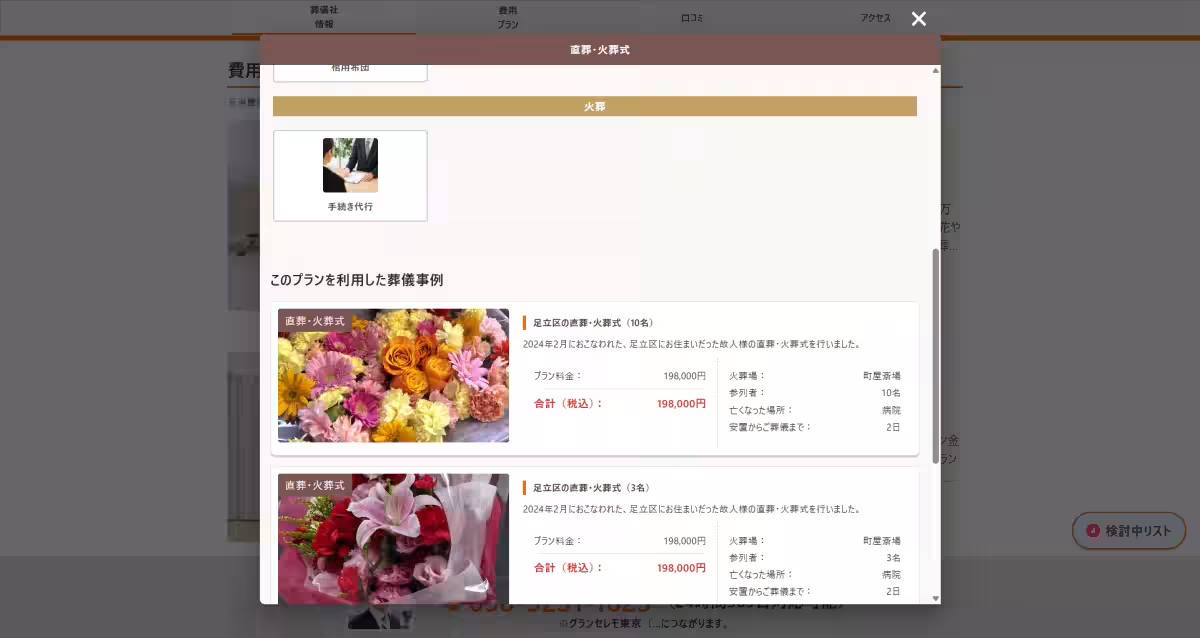Open the red lily bouquet case image
The width and height of the screenshot is (1200, 638).
(393, 539)
